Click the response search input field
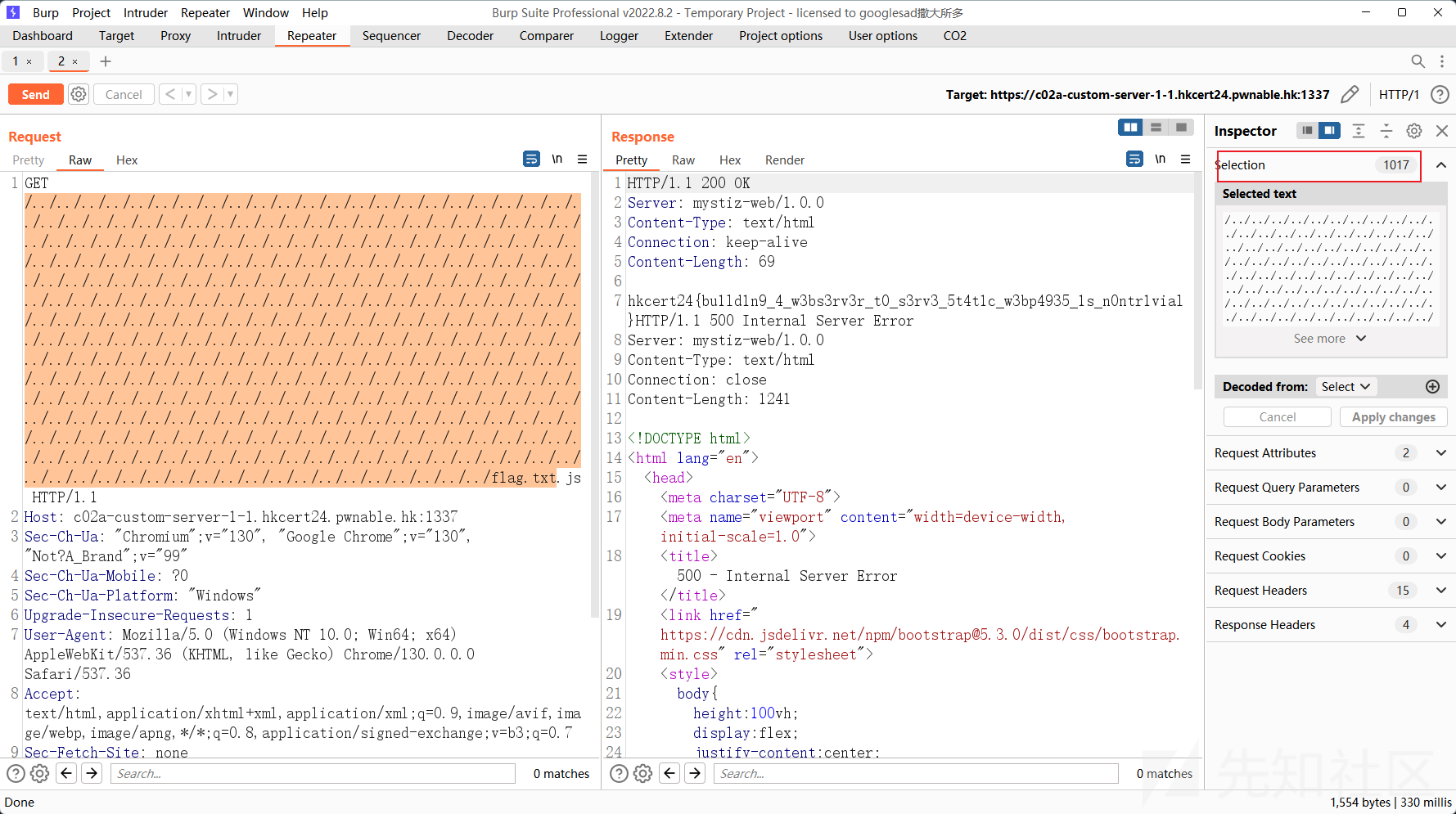Image resolution: width=1456 pixels, height=814 pixels. coord(917,773)
